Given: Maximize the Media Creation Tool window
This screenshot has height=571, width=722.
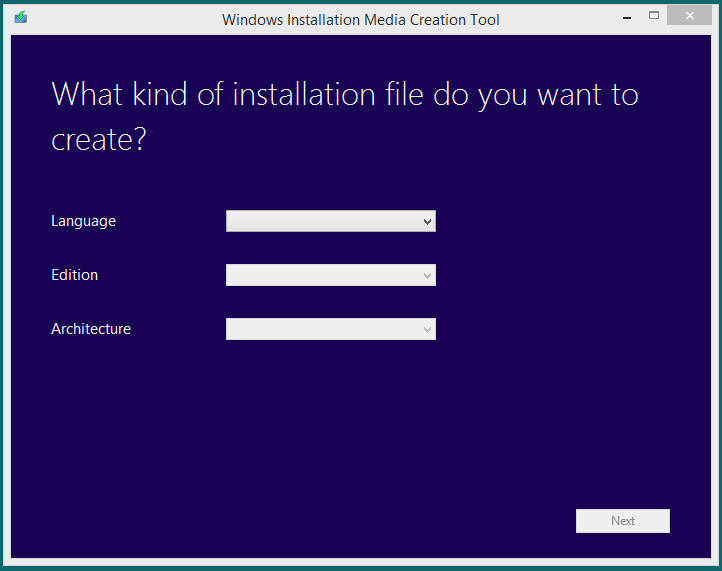Looking at the screenshot, I should pos(653,16).
